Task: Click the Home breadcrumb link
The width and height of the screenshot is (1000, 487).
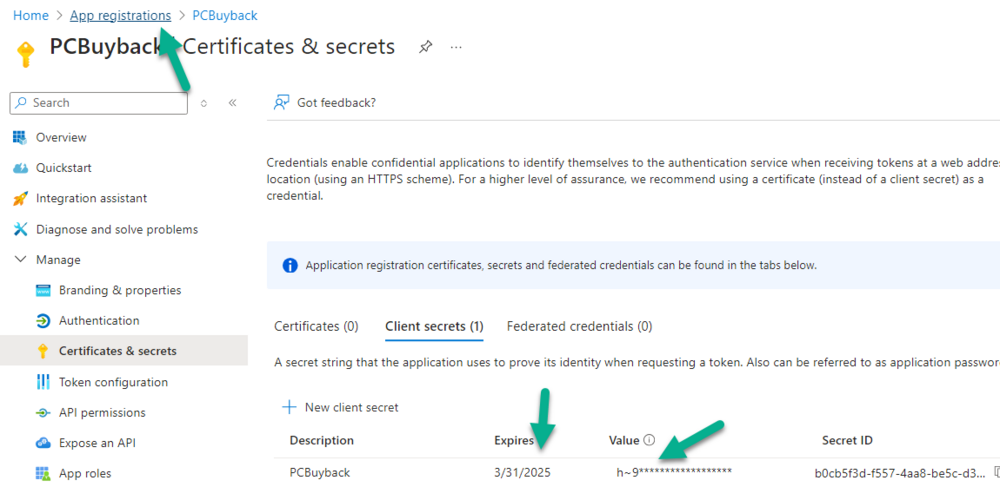Action: coord(31,15)
